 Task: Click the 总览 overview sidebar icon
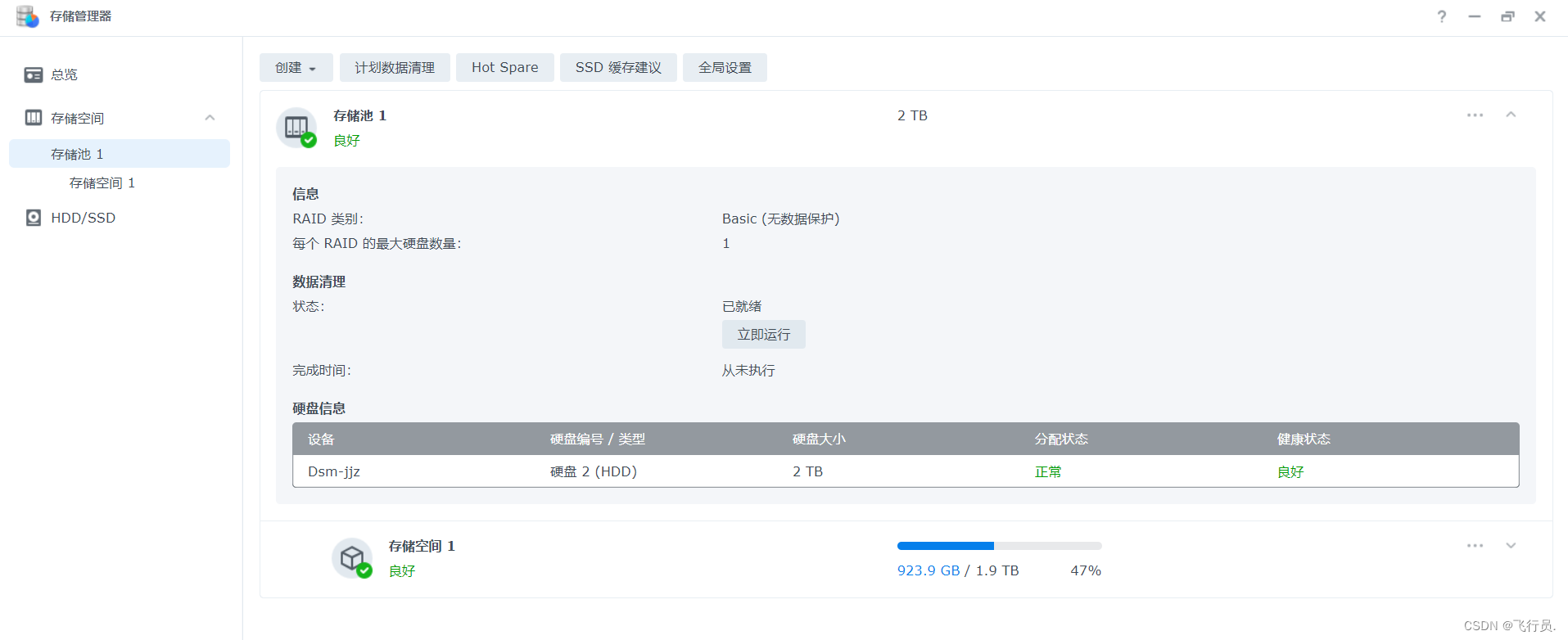pos(34,75)
